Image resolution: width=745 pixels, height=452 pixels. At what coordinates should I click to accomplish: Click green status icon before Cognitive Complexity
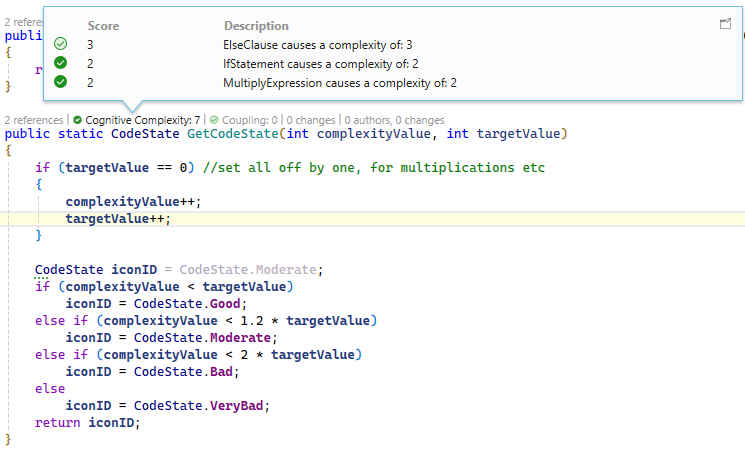pyautogui.click(x=77, y=120)
